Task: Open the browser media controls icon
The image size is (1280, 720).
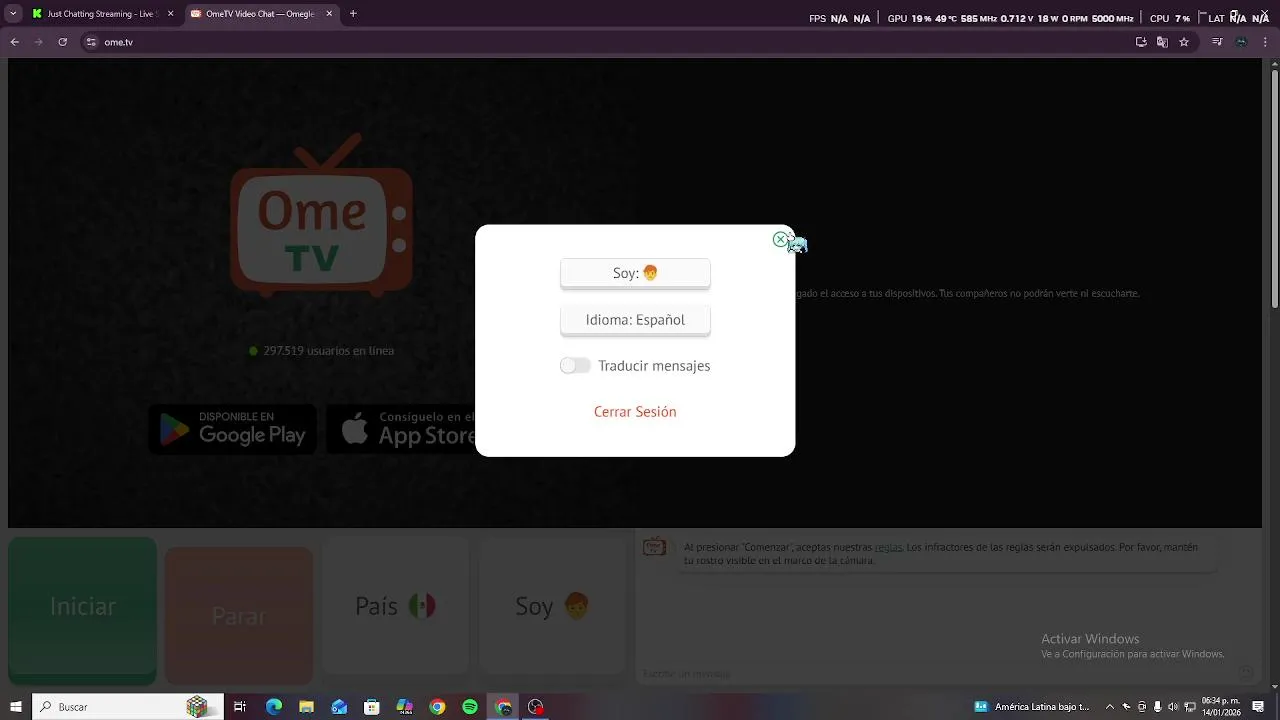Action: [x=1217, y=42]
